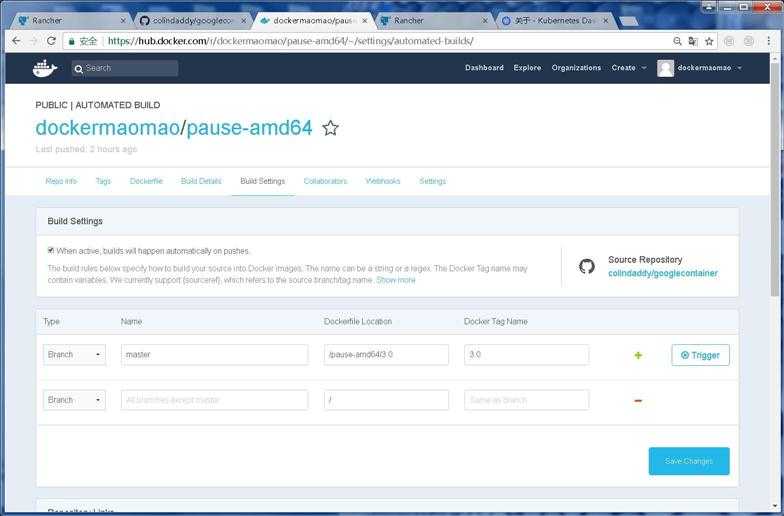The width and height of the screenshot is (784, 516).
Task: Click Show more link in description
Action: pos(396,280)
